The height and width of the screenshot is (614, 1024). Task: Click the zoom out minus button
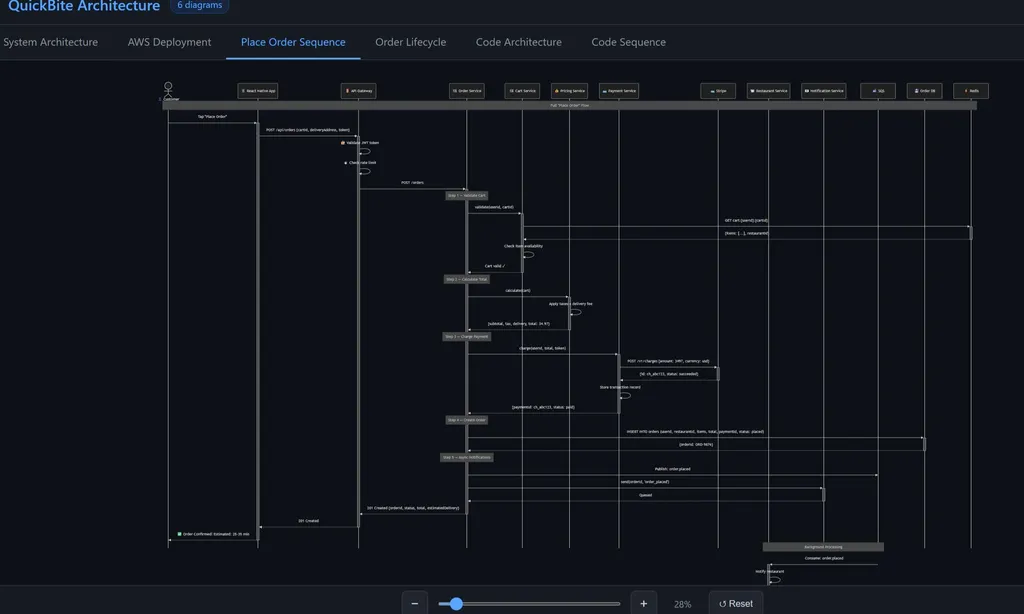(x=415, y=604)
